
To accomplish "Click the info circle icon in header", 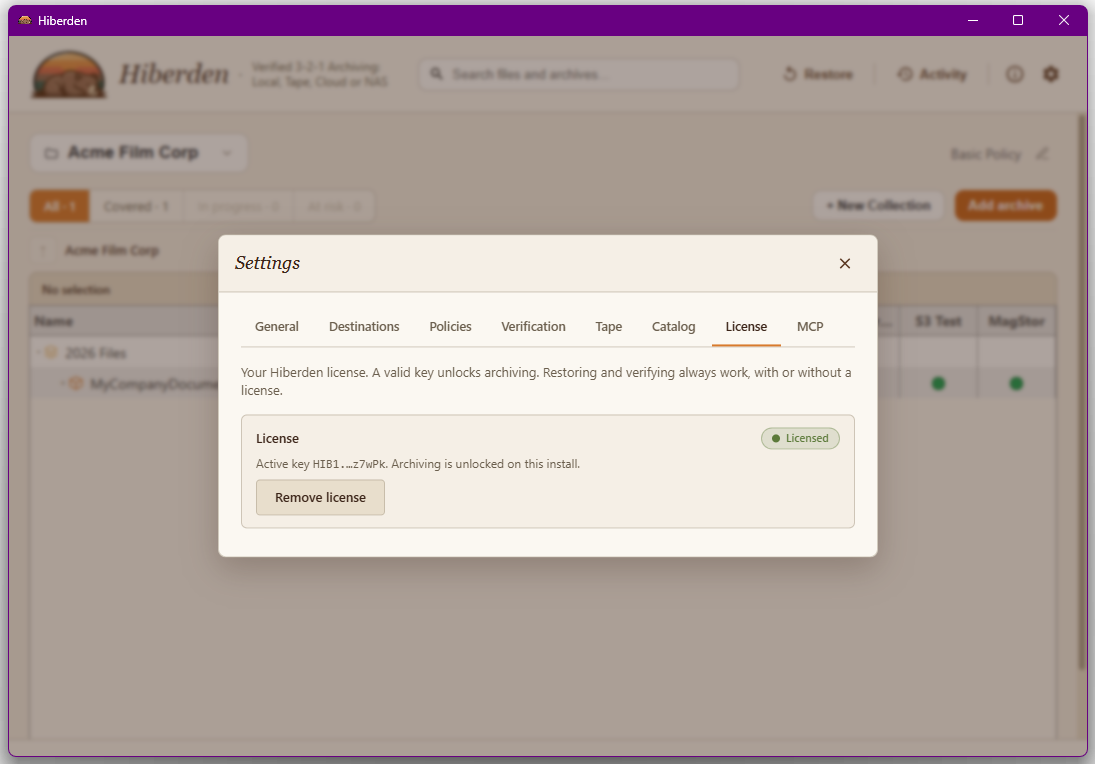I will pos(1014,74).
